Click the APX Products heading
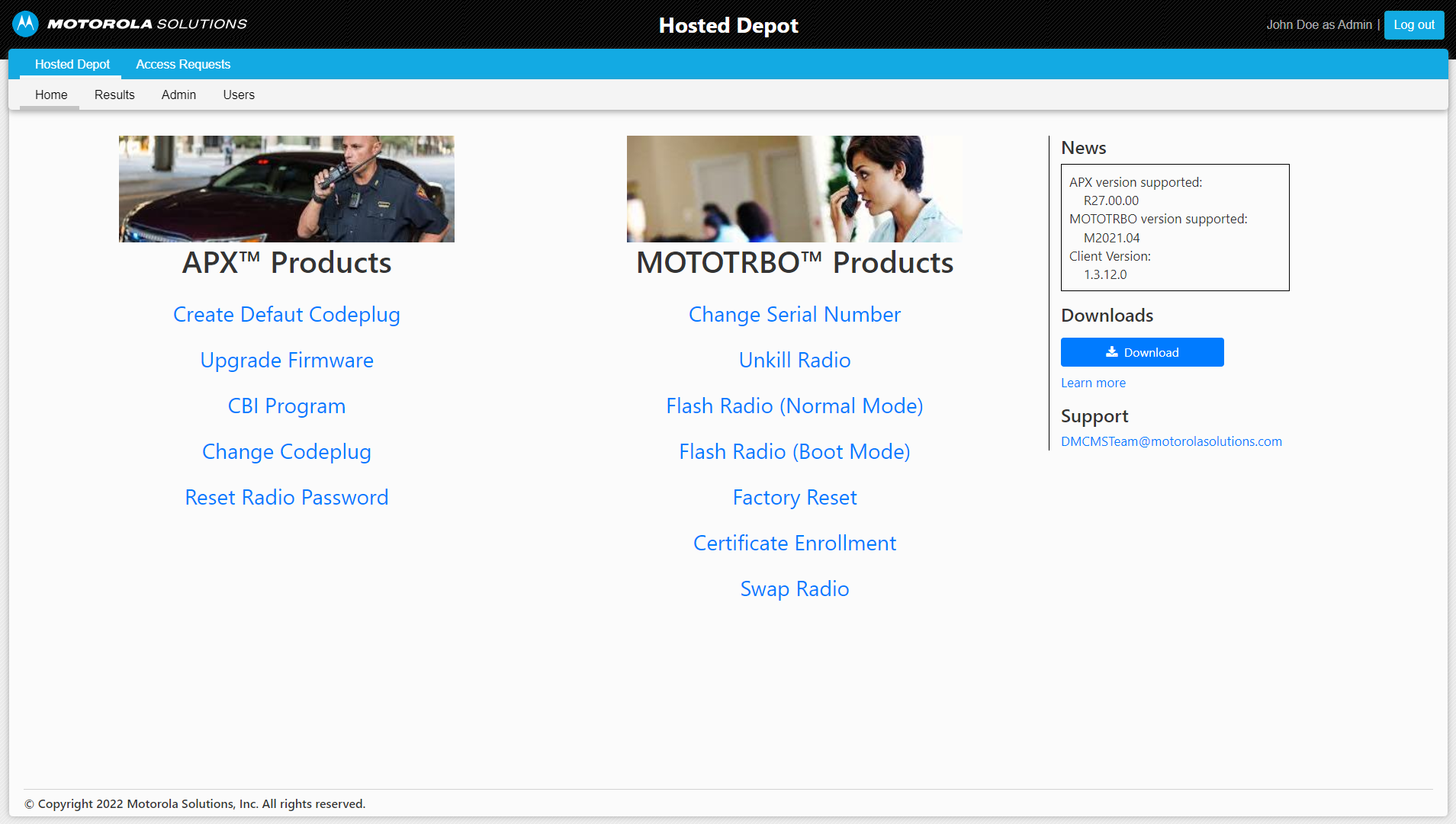 pos(287,262)
